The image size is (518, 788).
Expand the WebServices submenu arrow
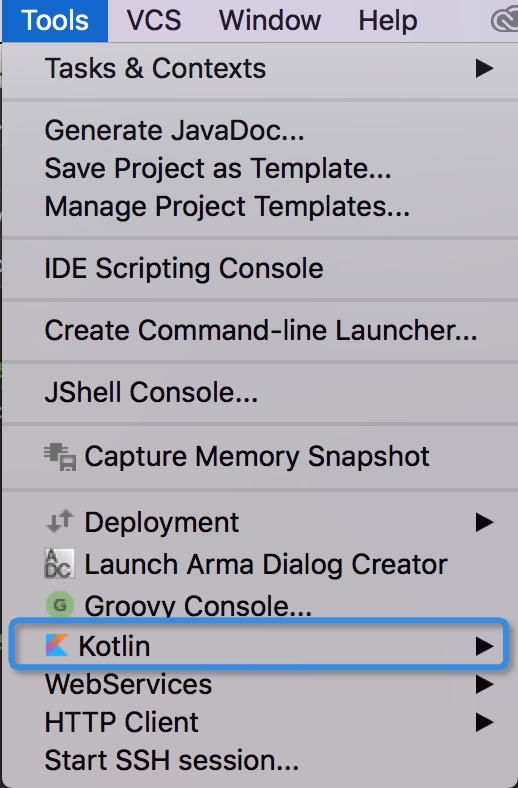coord(484,684)
